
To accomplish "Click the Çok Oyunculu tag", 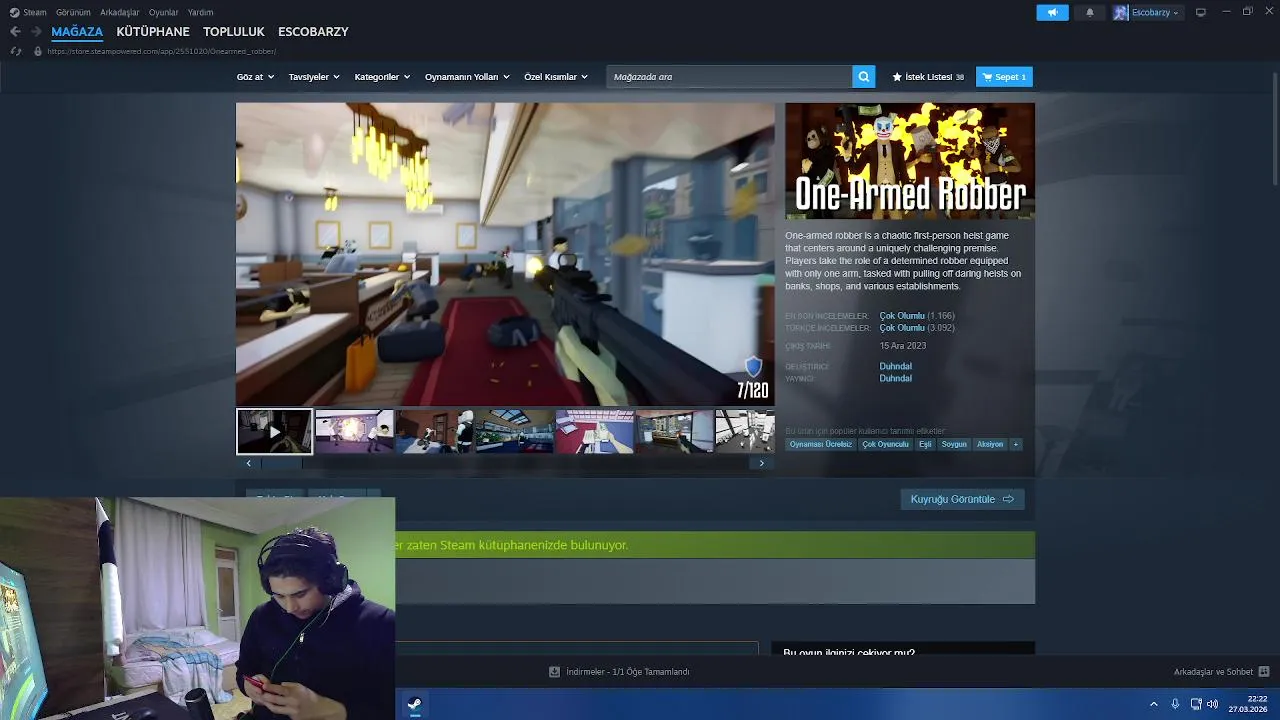I will click(x=885, y=444).
